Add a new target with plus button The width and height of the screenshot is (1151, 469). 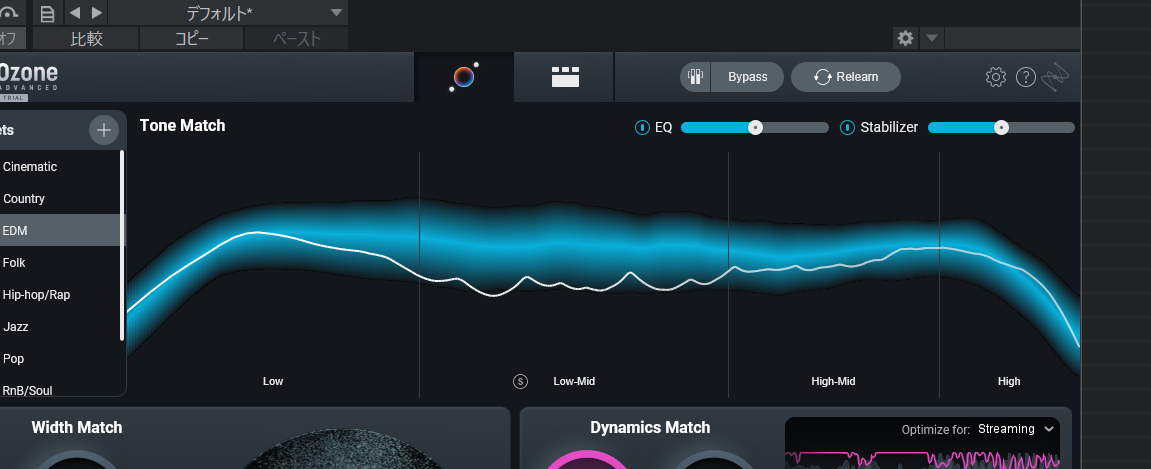click(x=104, y=130)
